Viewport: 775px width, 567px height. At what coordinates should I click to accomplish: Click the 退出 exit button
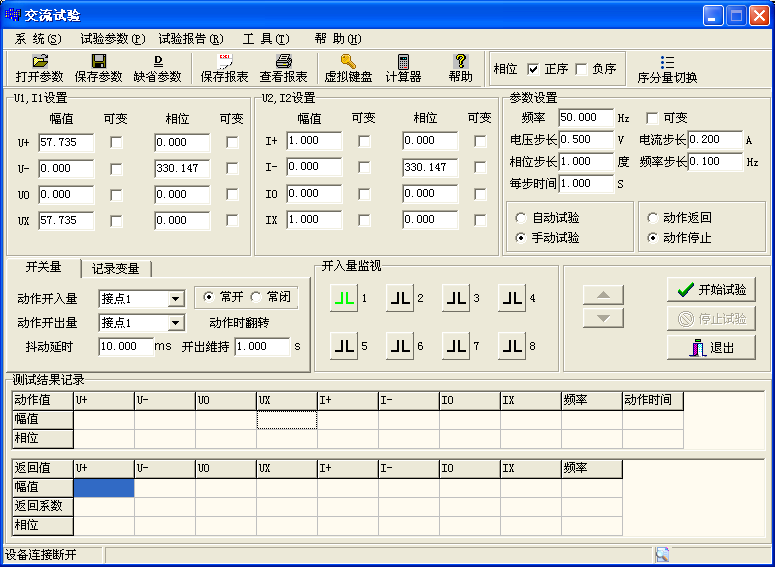point(711,347)
